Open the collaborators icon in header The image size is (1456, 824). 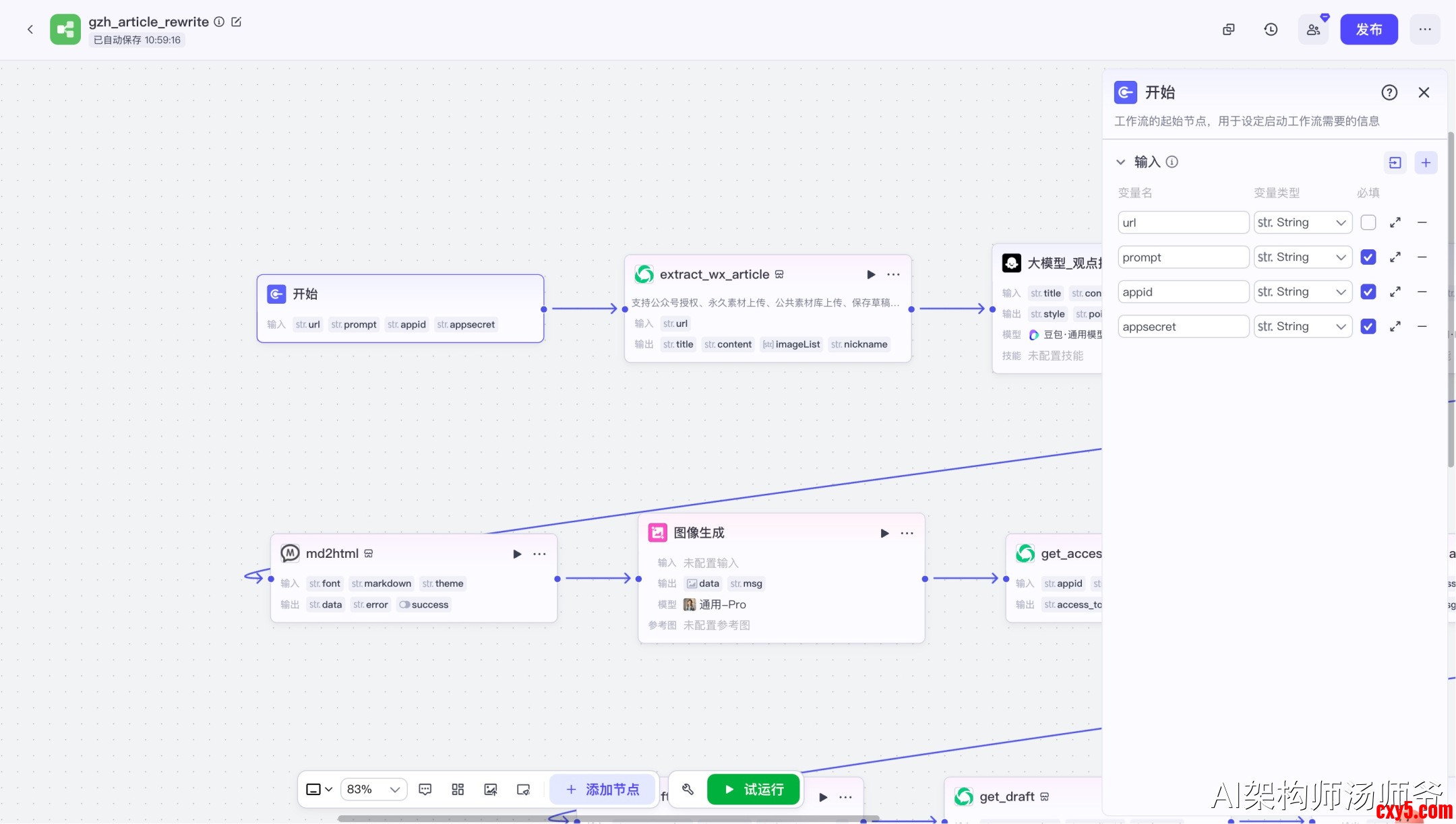(1313, 30)
